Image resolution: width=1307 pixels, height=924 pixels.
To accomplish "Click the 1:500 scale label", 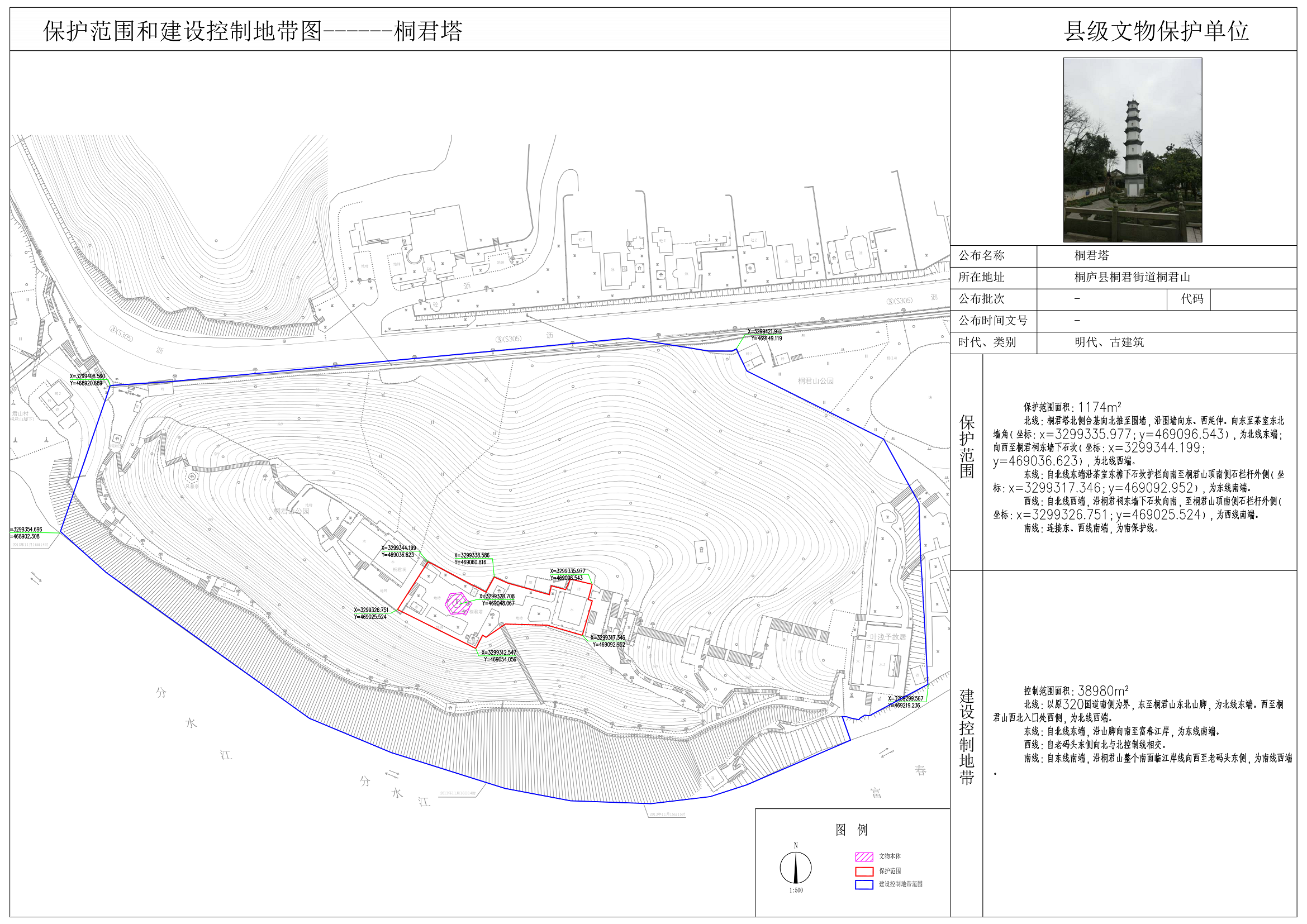I will (x=796, y=890).
